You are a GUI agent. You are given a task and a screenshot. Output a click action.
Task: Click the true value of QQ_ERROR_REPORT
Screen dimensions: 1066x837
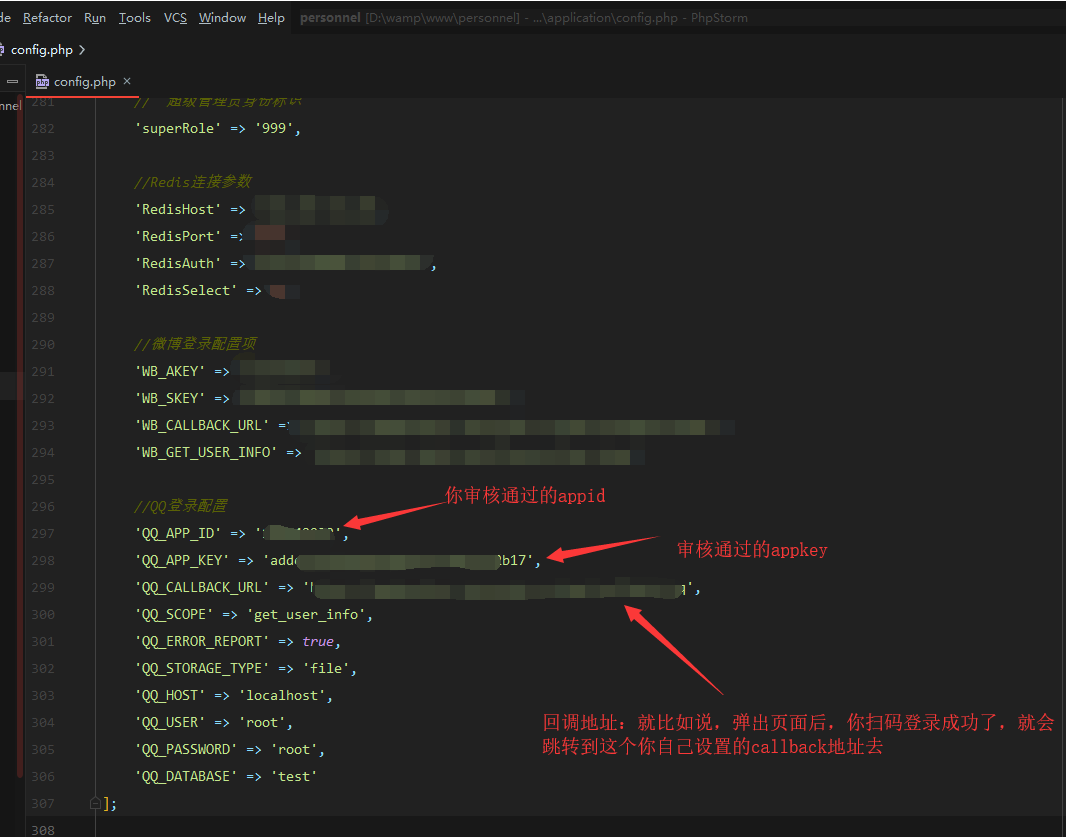[319, 641]
